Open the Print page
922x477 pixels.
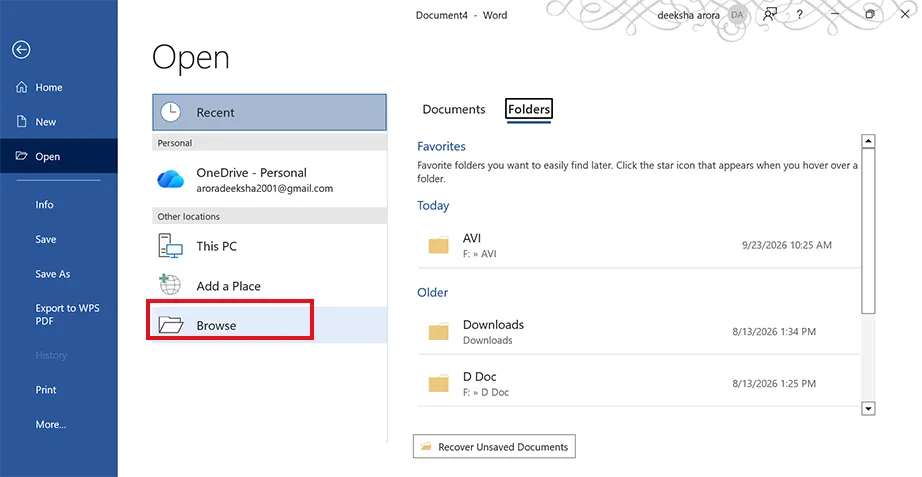(46, 390)
